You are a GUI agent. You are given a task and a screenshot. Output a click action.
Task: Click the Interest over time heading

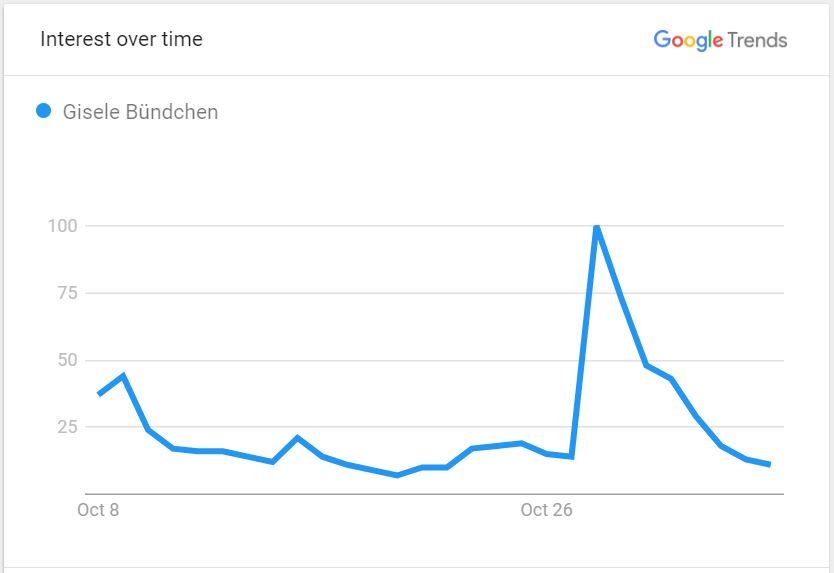pos(121,39)
